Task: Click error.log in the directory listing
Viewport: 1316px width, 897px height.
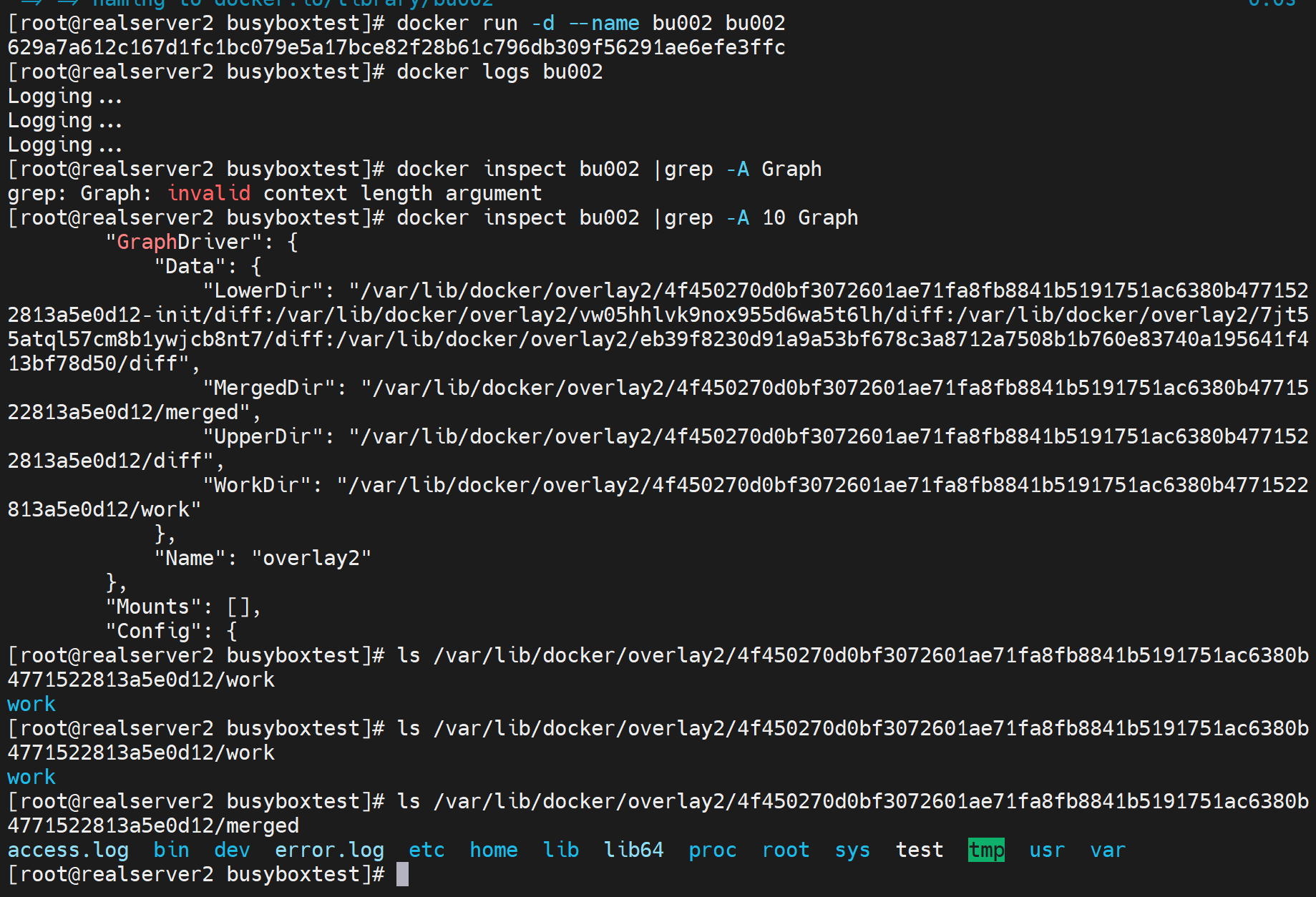Action: pyautogui.click(x=329, y=850)
